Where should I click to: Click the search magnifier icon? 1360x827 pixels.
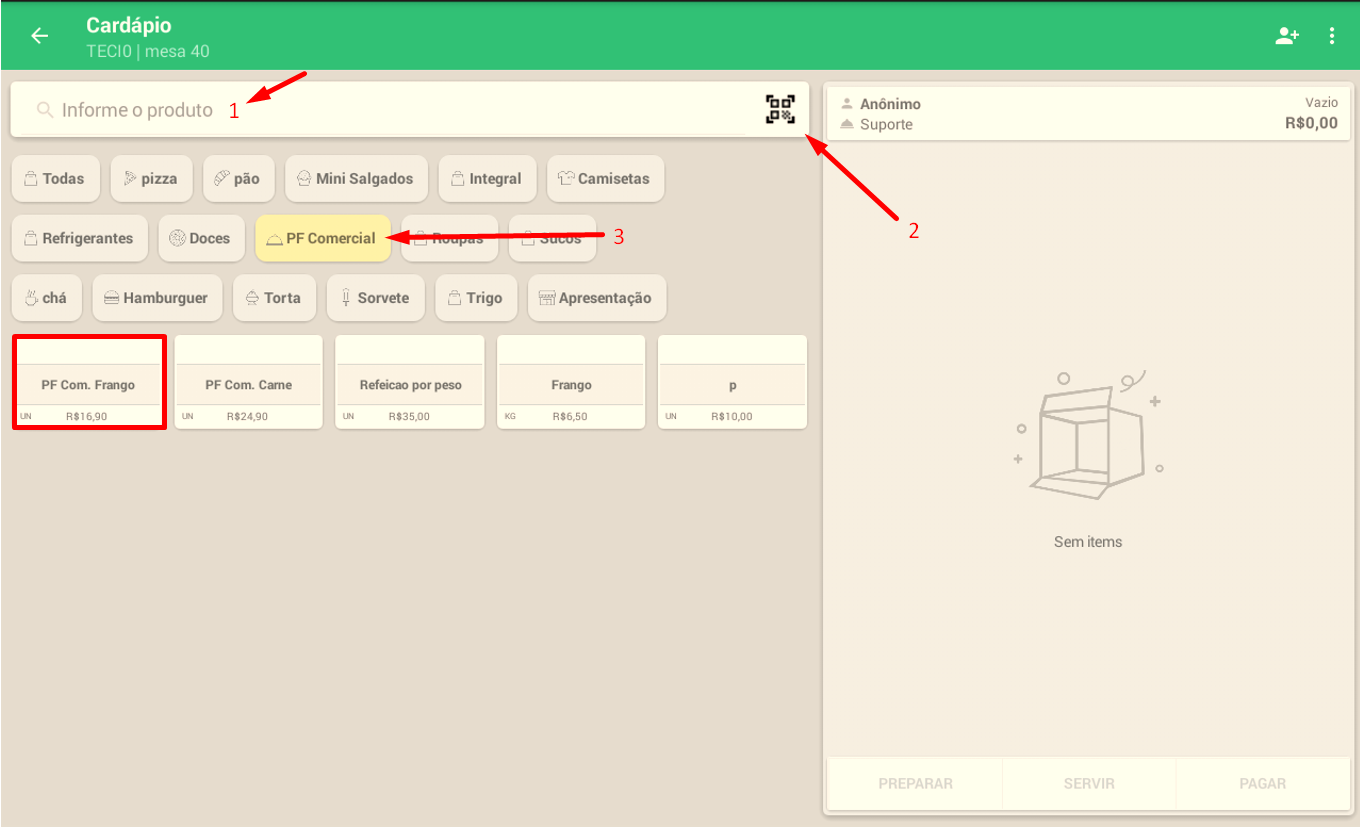[x=44, y=110]
